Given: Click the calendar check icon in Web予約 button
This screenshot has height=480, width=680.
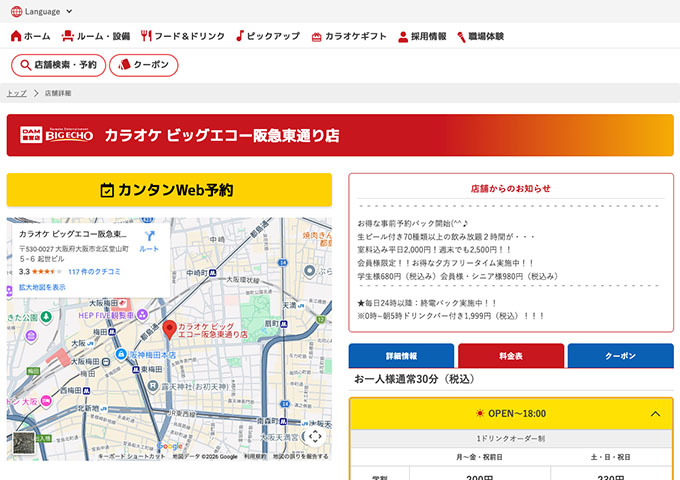Looking at the screenshot, I should [107, 190].
